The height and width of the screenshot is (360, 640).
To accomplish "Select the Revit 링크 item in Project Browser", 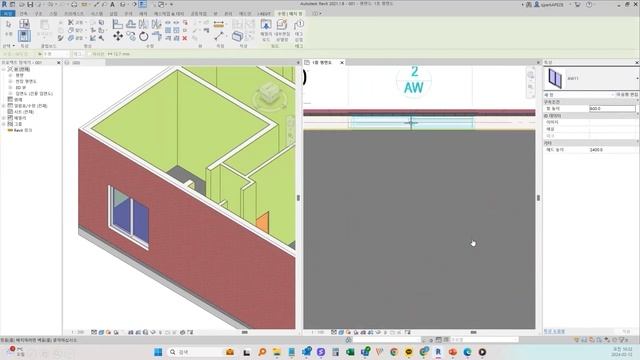I will click(22, 130).
